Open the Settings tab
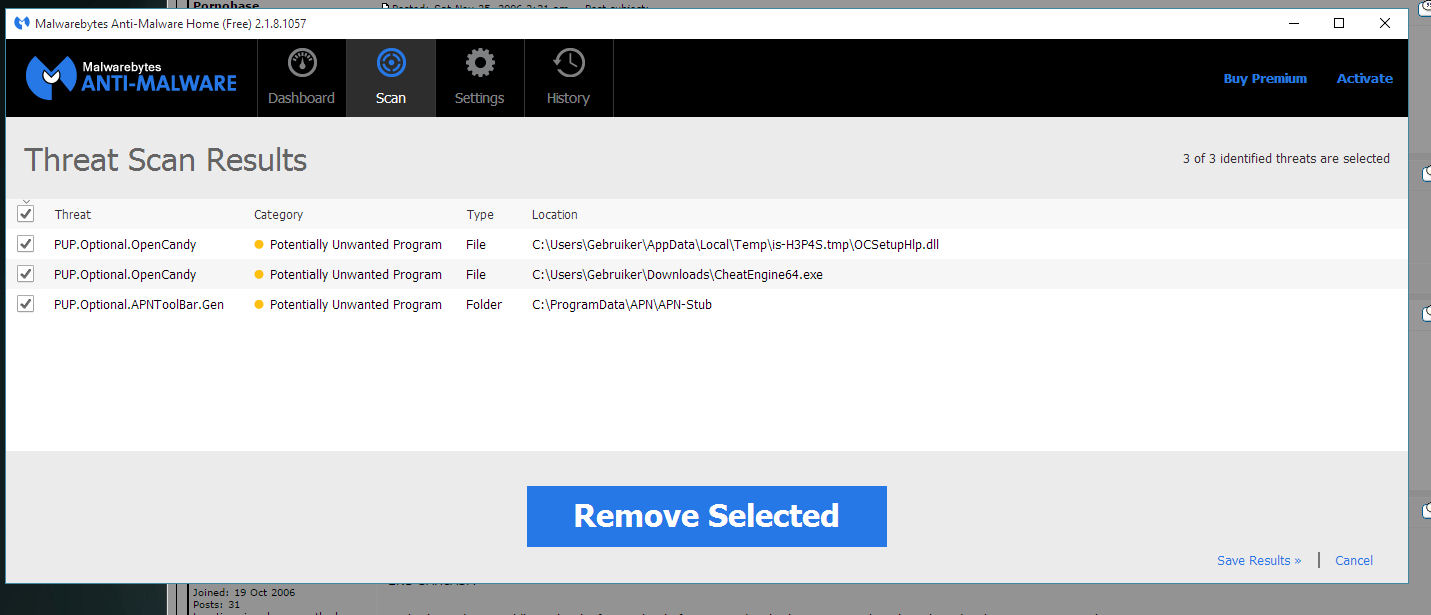This screenshot has width=1431, height=615. pos(479,78)
